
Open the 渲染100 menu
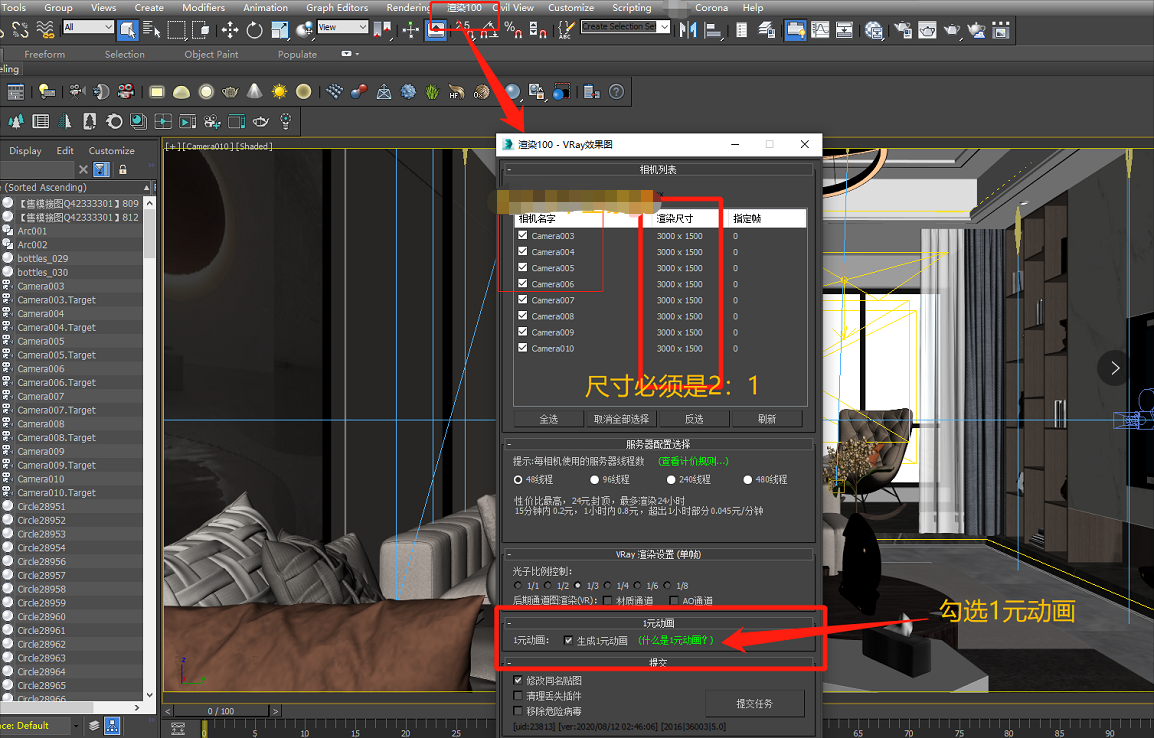tap(464, 7)
